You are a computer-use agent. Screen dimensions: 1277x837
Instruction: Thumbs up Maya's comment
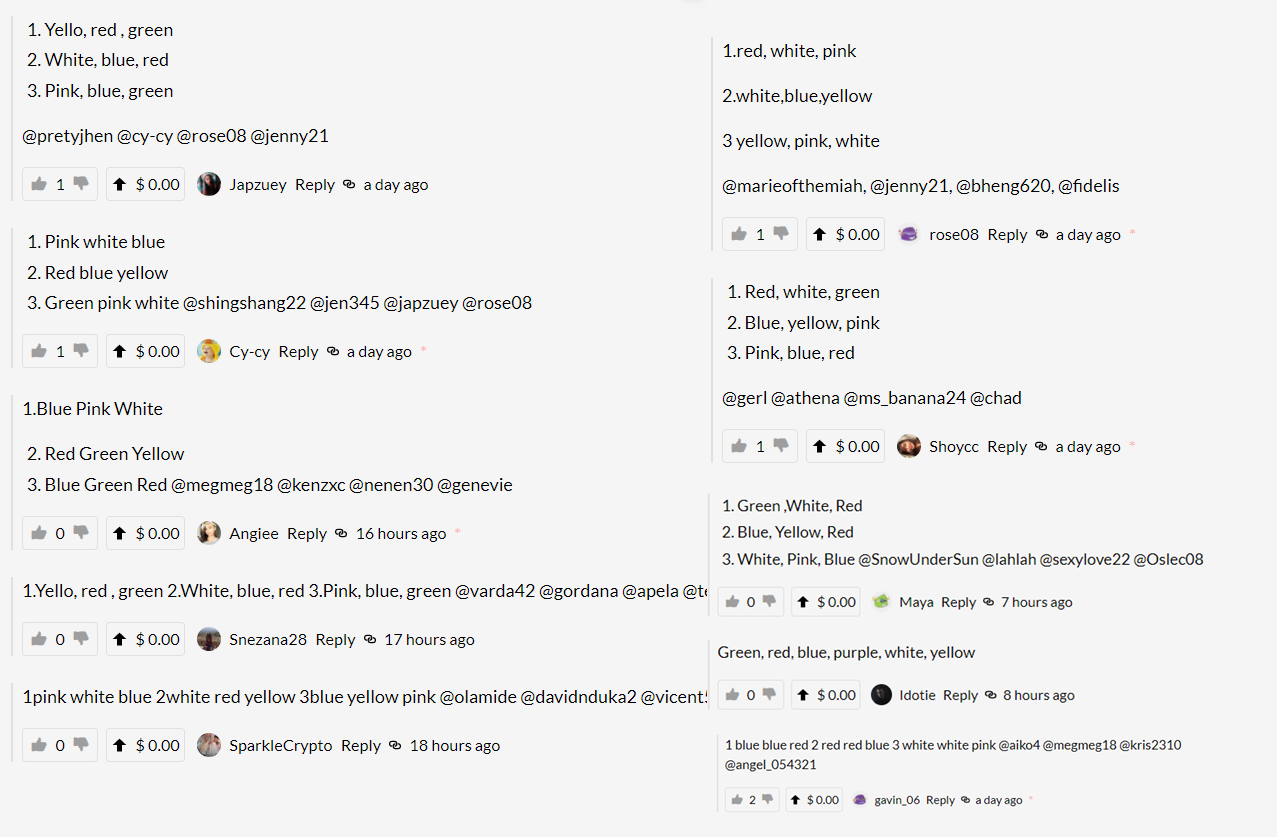point(732,602)
